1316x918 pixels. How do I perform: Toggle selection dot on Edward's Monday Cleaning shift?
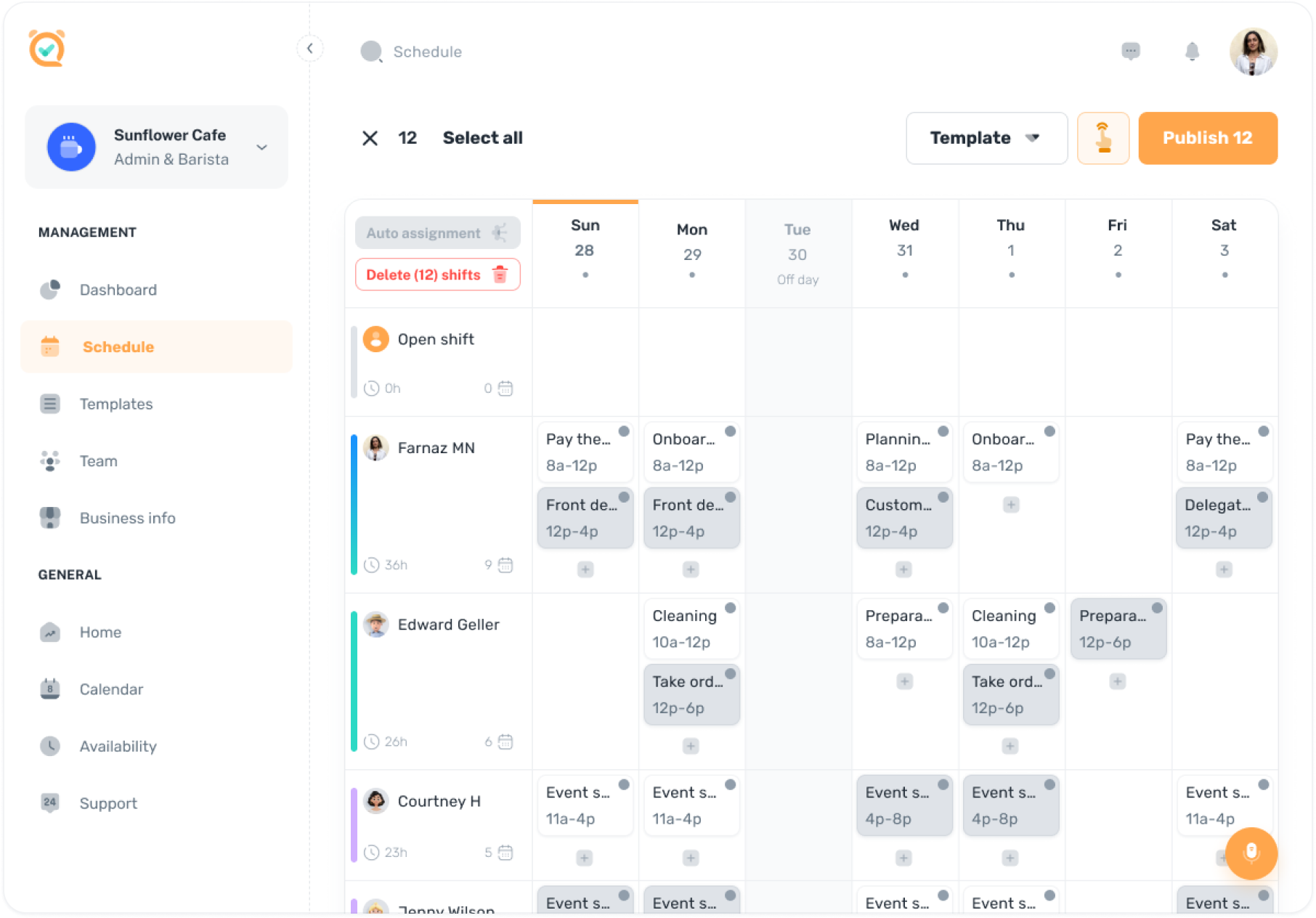click(x=730, y=608)
